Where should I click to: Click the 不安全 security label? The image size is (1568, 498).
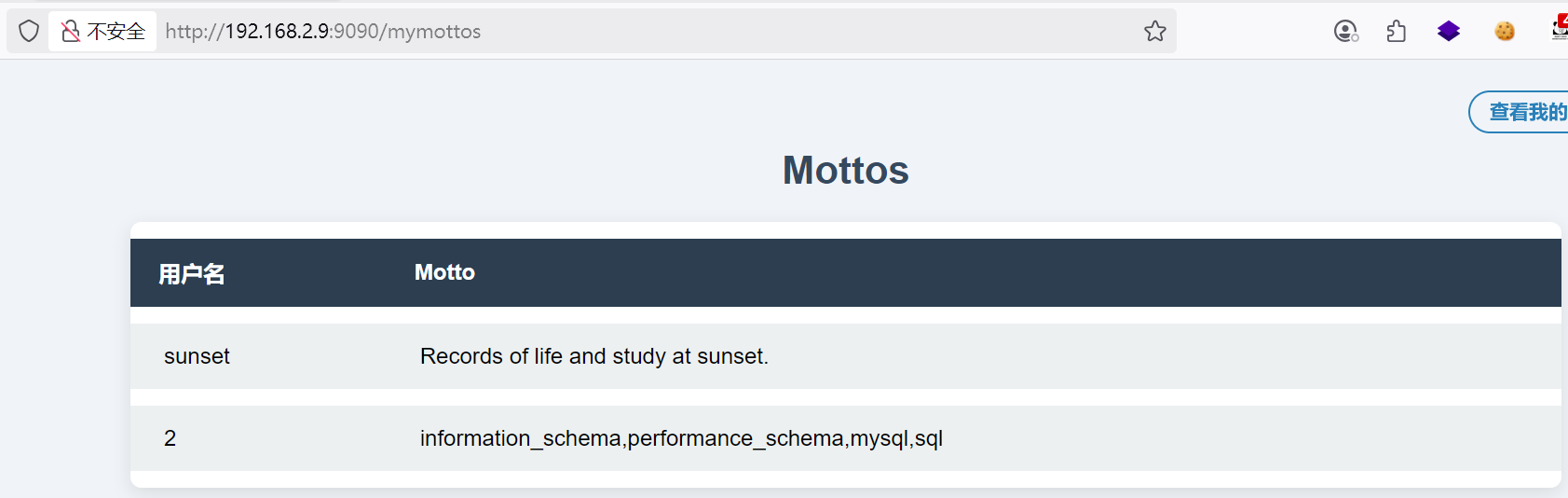click(116, 32)
